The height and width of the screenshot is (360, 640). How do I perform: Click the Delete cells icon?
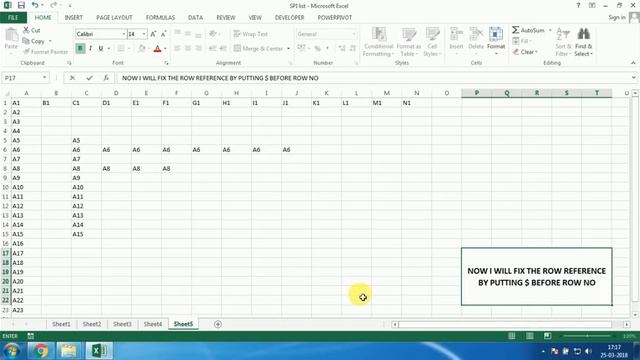click(x=476, y=34)
